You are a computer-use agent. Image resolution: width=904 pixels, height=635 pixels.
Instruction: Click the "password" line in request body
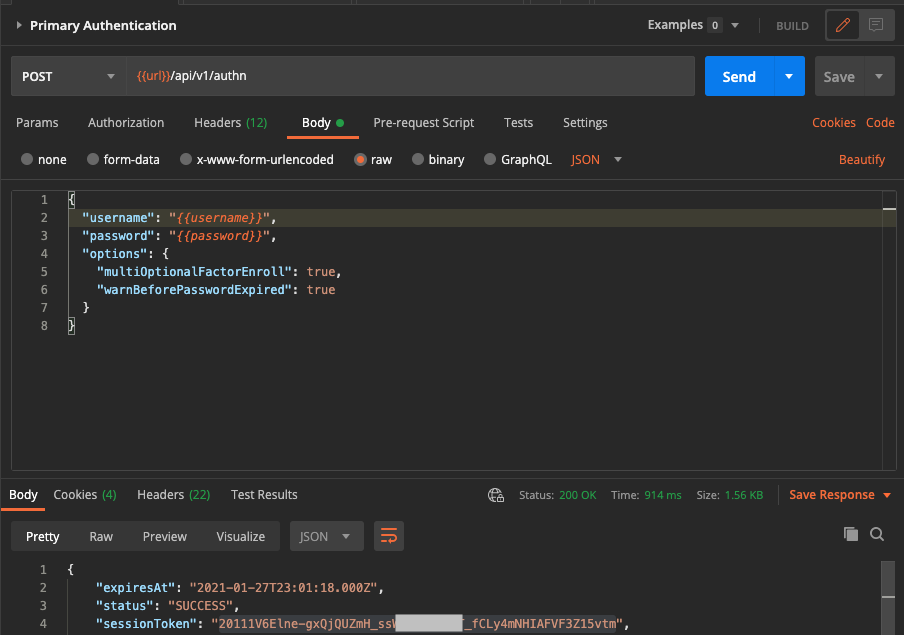click(x=179, y=236)
